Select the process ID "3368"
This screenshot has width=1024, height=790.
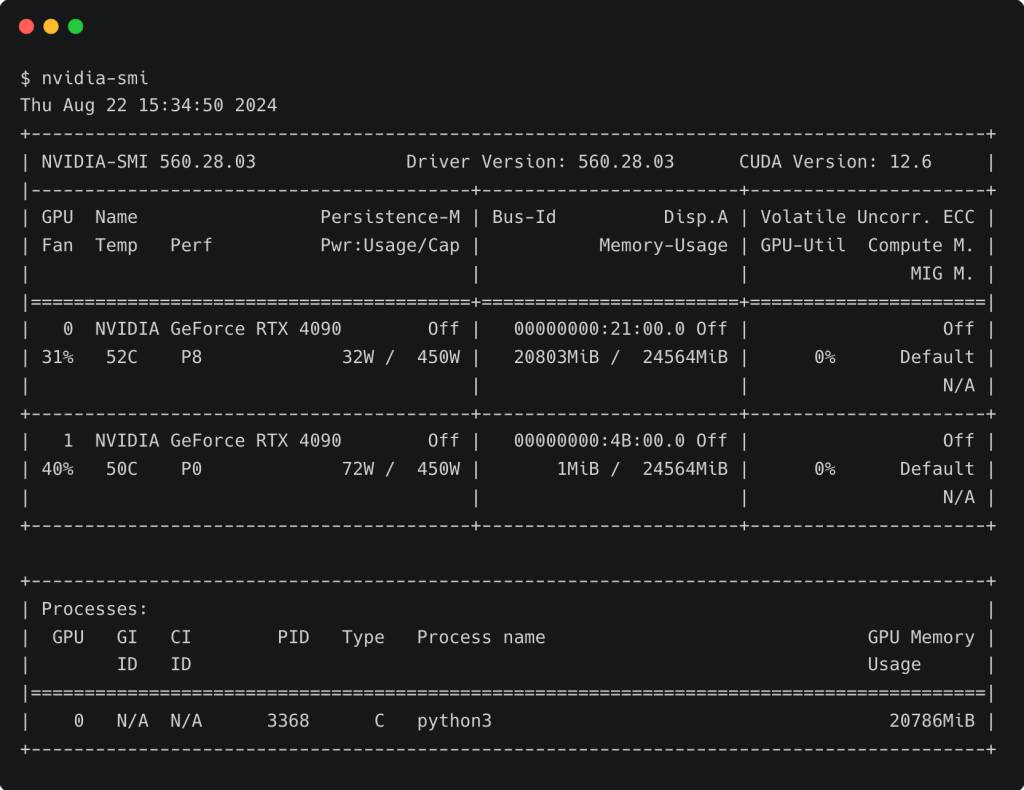tap(288, 721)
